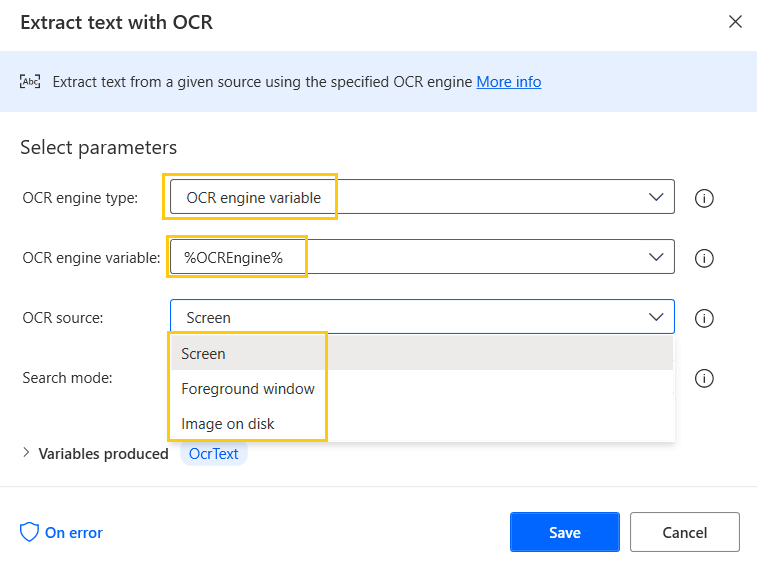The width and height of the screenshot is (757, 561).
Task: Click the OcrText variable chip
Action: (x=214, y=454)
